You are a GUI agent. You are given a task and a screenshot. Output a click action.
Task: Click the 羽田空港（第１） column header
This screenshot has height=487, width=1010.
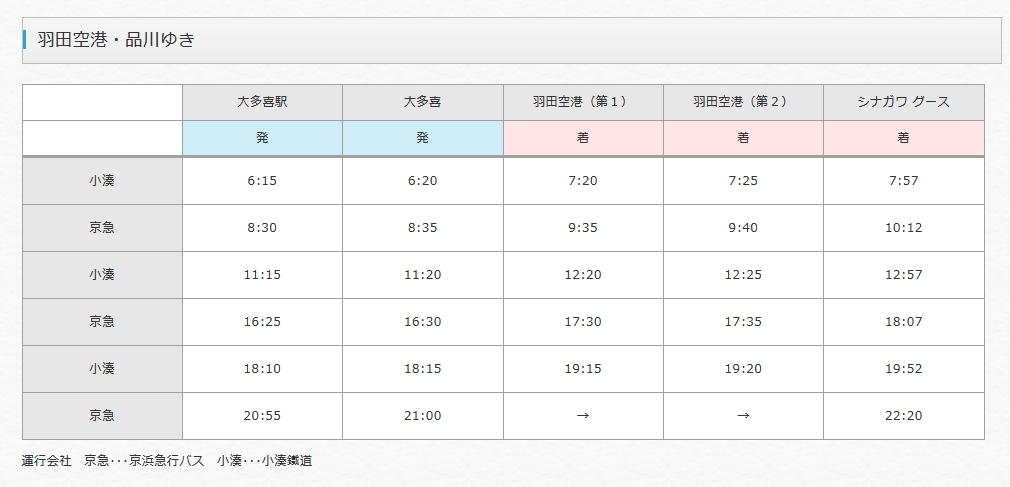tap(583, 102)
